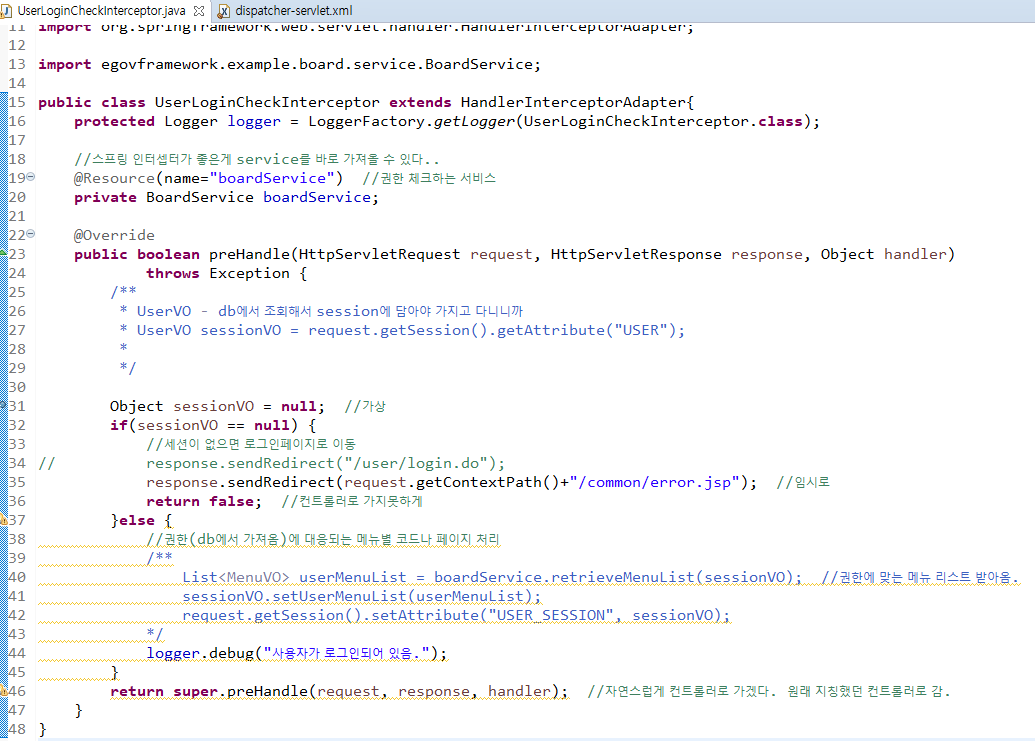Click 'HttpServletResponse' type on line 23

636,254
